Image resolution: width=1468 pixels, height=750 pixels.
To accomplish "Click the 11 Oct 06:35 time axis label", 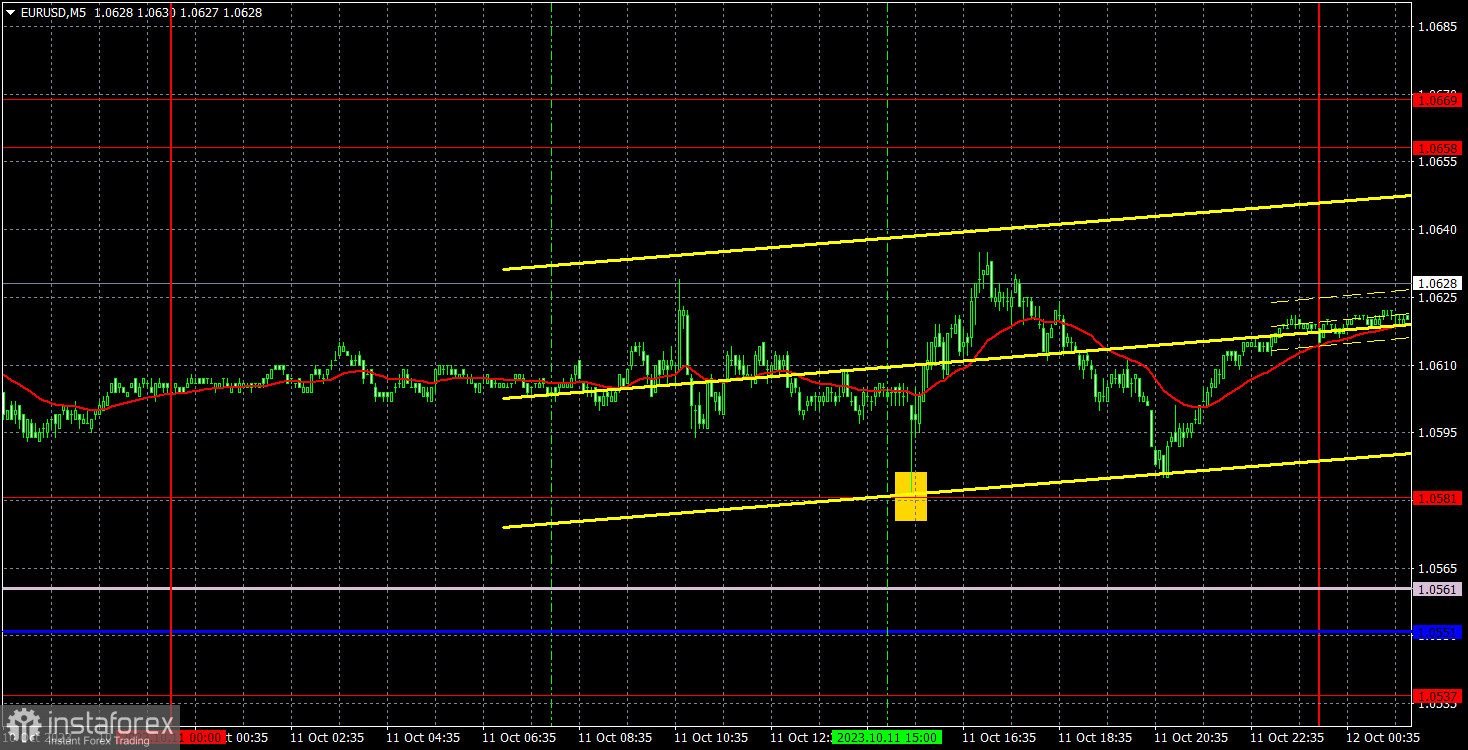I will [x=518, y=737].
